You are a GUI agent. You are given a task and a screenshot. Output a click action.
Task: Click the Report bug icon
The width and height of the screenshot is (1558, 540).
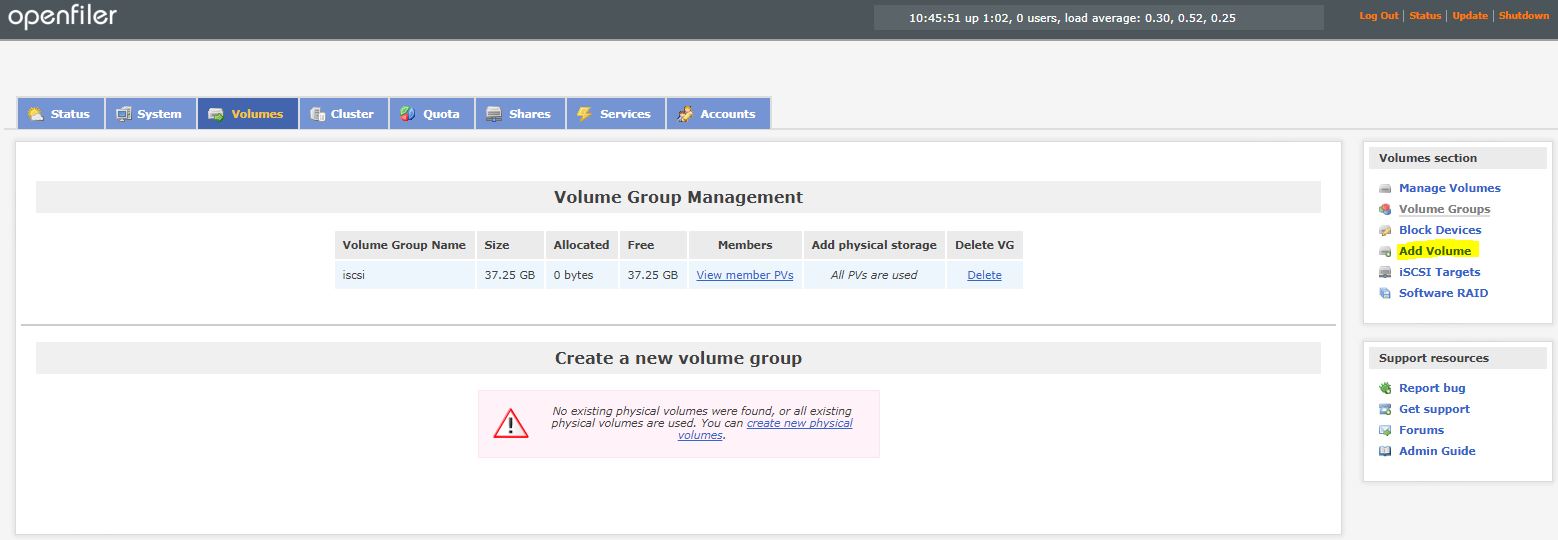pos(1385,389)
